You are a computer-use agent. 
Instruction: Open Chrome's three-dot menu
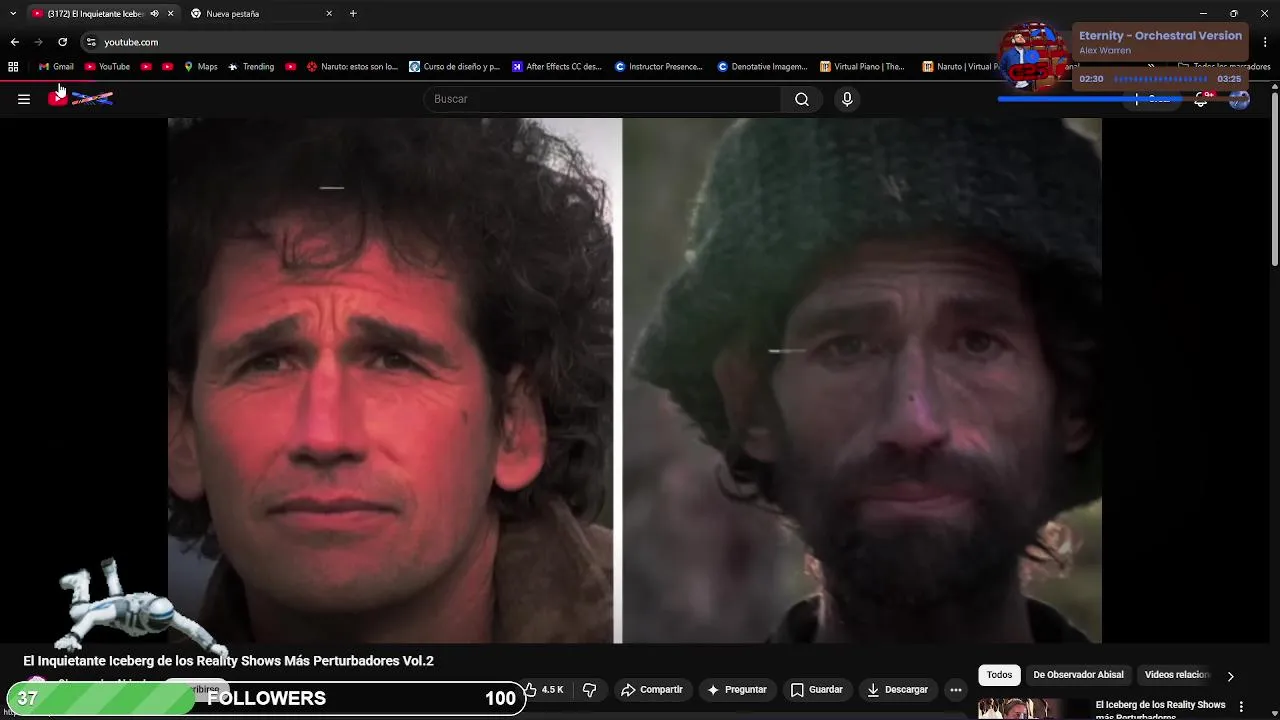(1266, 42)
